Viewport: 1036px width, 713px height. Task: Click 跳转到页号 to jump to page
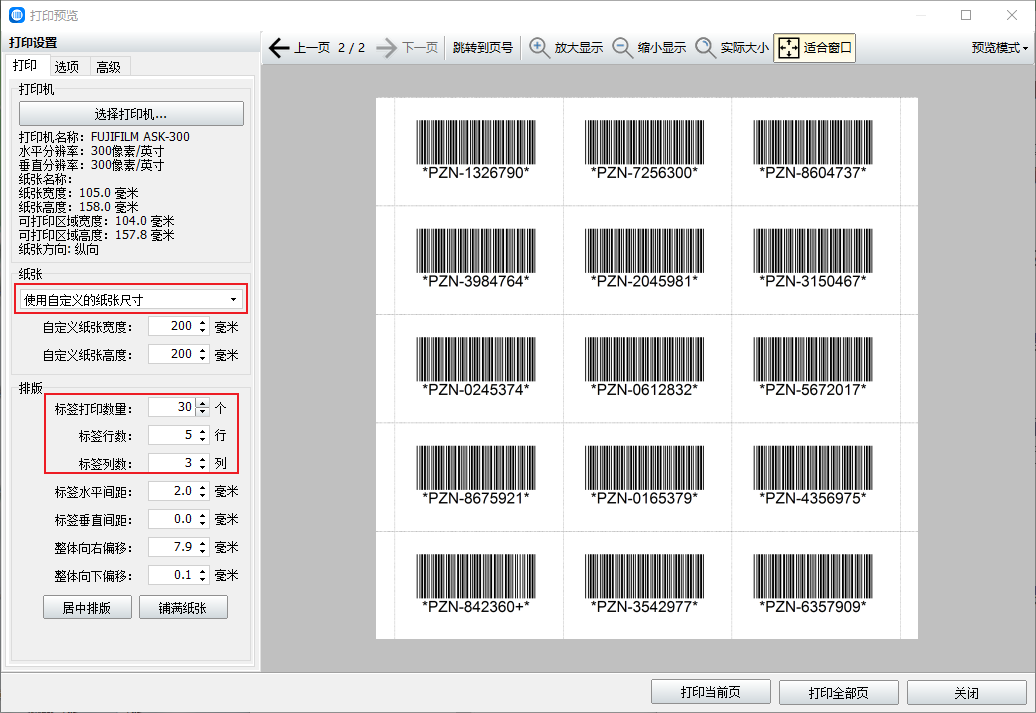[482, 48]
